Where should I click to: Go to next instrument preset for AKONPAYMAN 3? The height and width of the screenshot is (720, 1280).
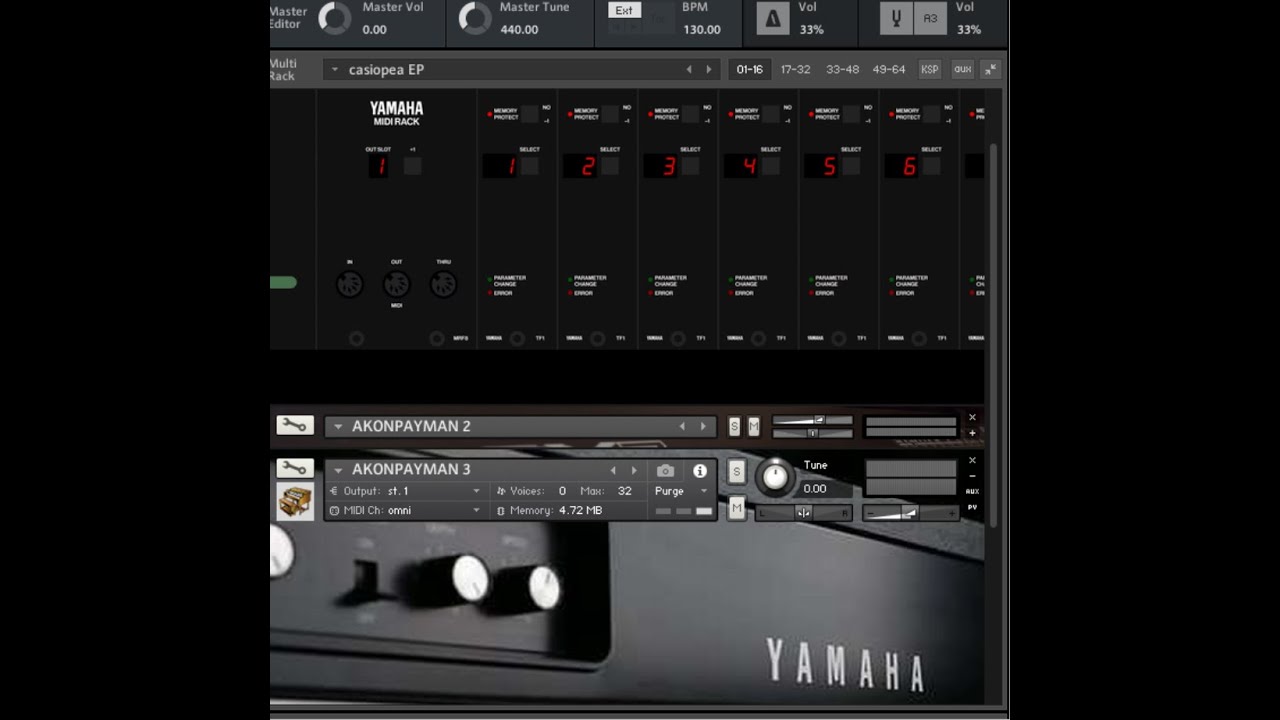point(634,470)
